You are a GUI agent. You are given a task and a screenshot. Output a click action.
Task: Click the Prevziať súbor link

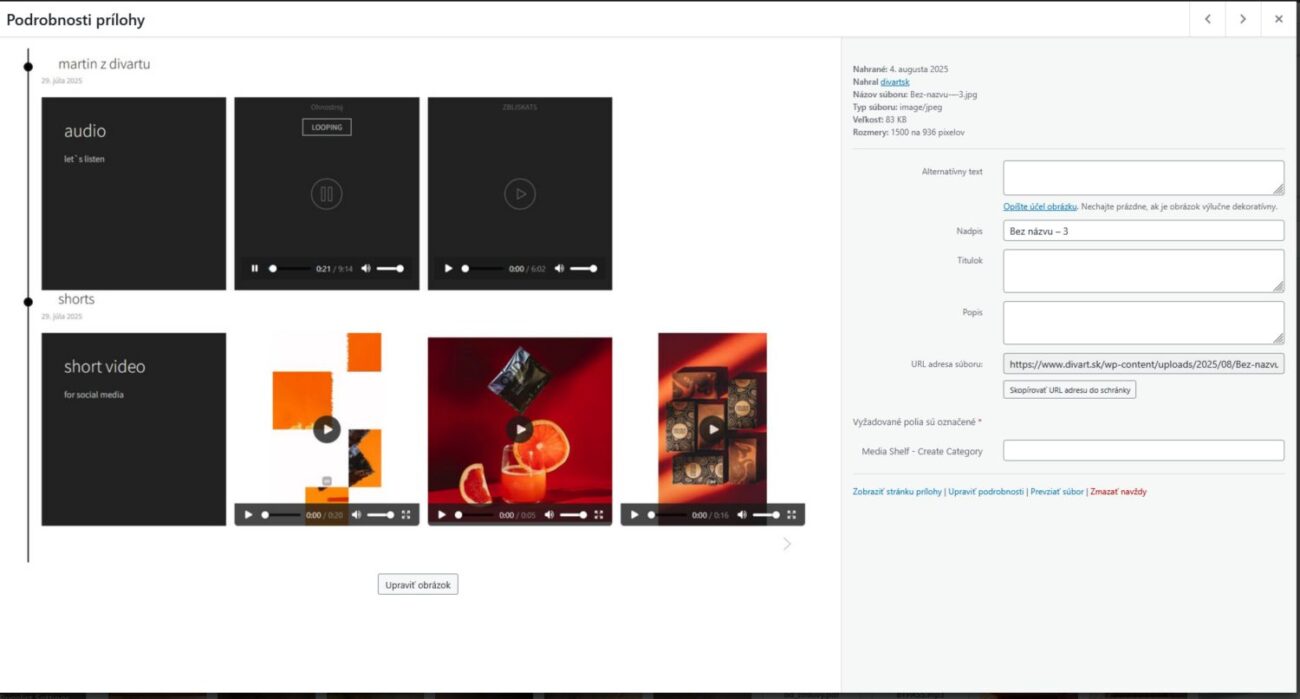(1057, 492)
